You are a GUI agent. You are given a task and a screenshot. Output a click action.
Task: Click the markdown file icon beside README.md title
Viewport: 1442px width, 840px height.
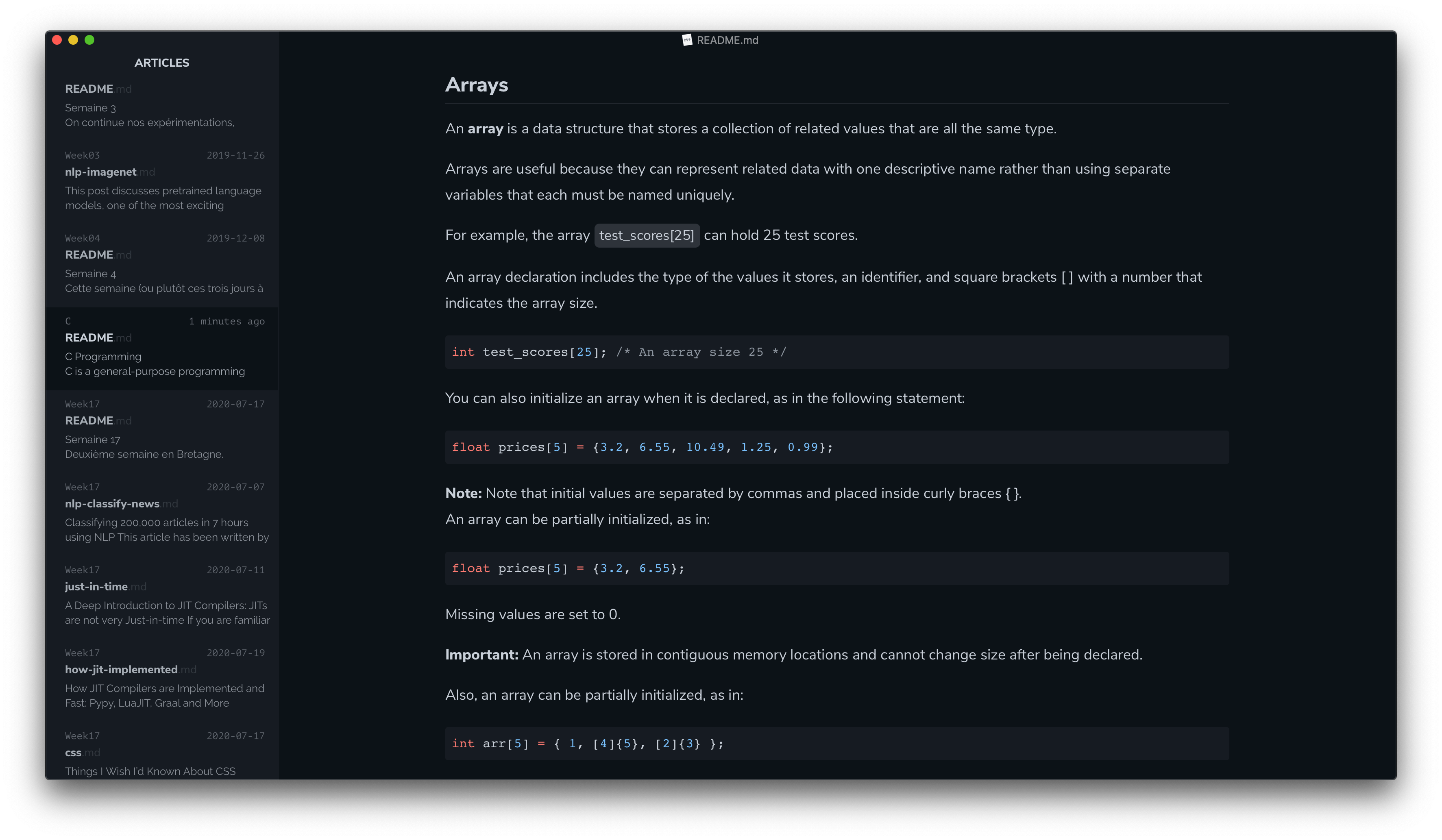pos(687,40)
